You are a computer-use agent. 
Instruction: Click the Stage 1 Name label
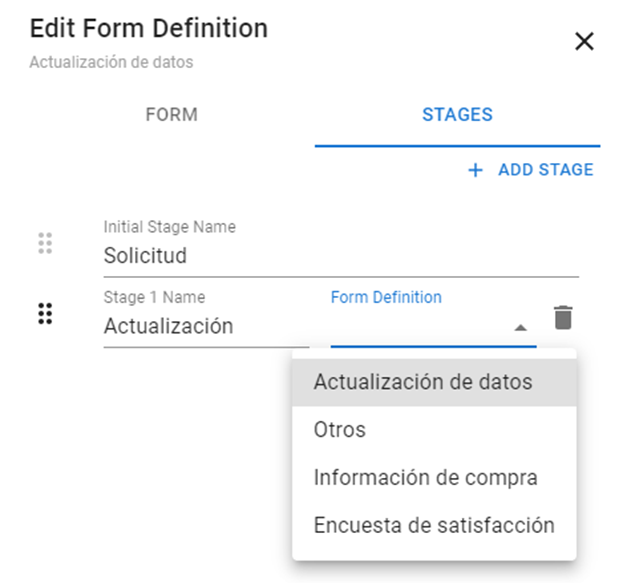pyautogui.click(x=154, y=297)
